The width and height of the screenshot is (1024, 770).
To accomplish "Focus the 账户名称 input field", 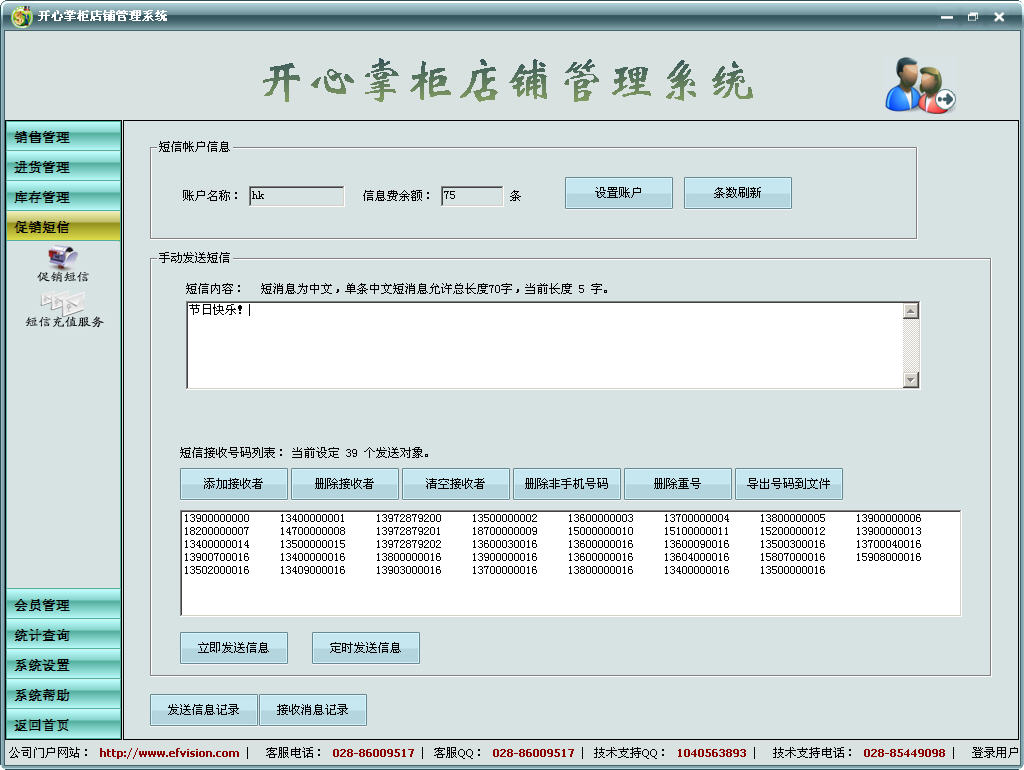I will (296, 196).
